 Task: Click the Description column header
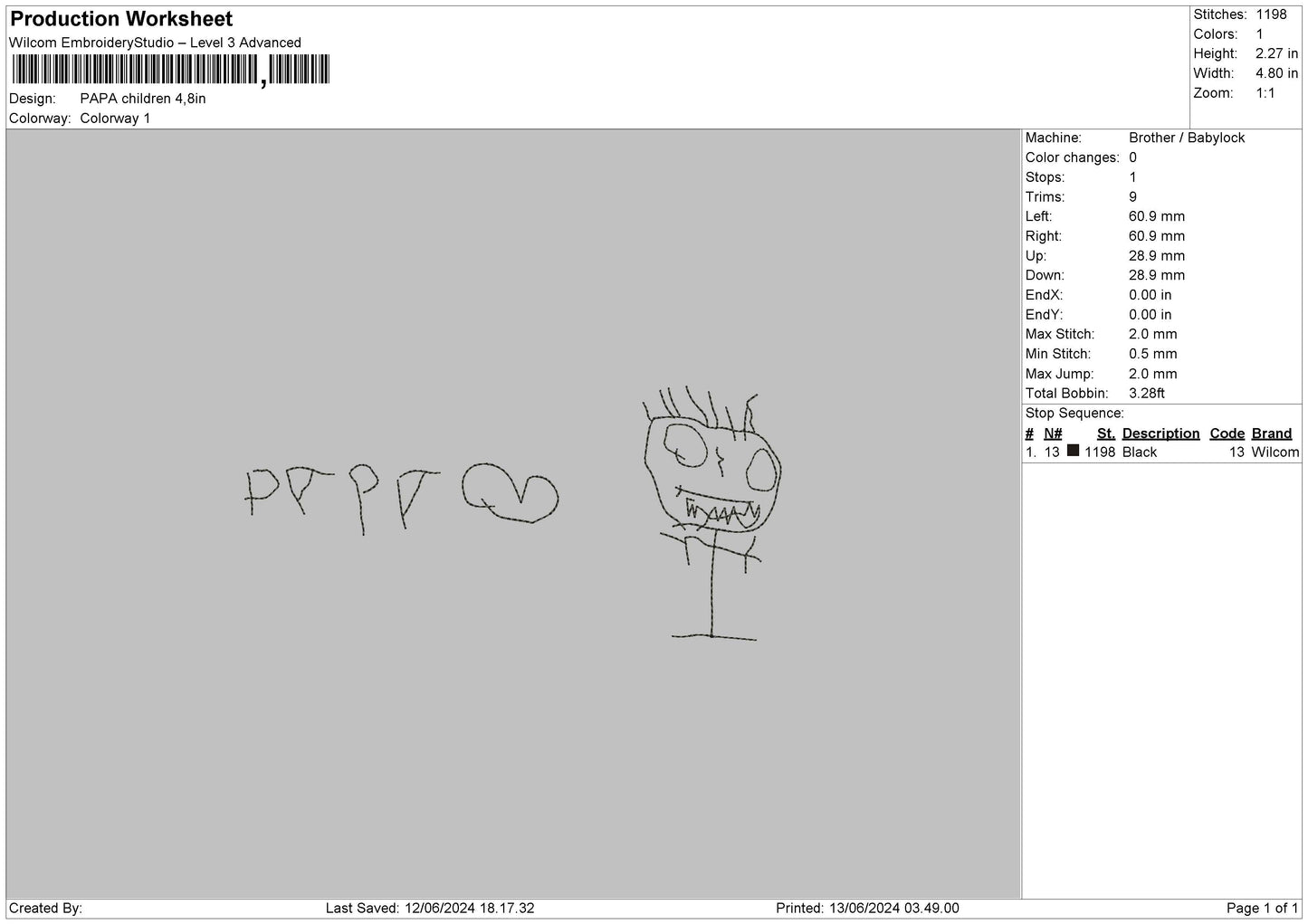pyautogui.click(x=1160, y=433)
